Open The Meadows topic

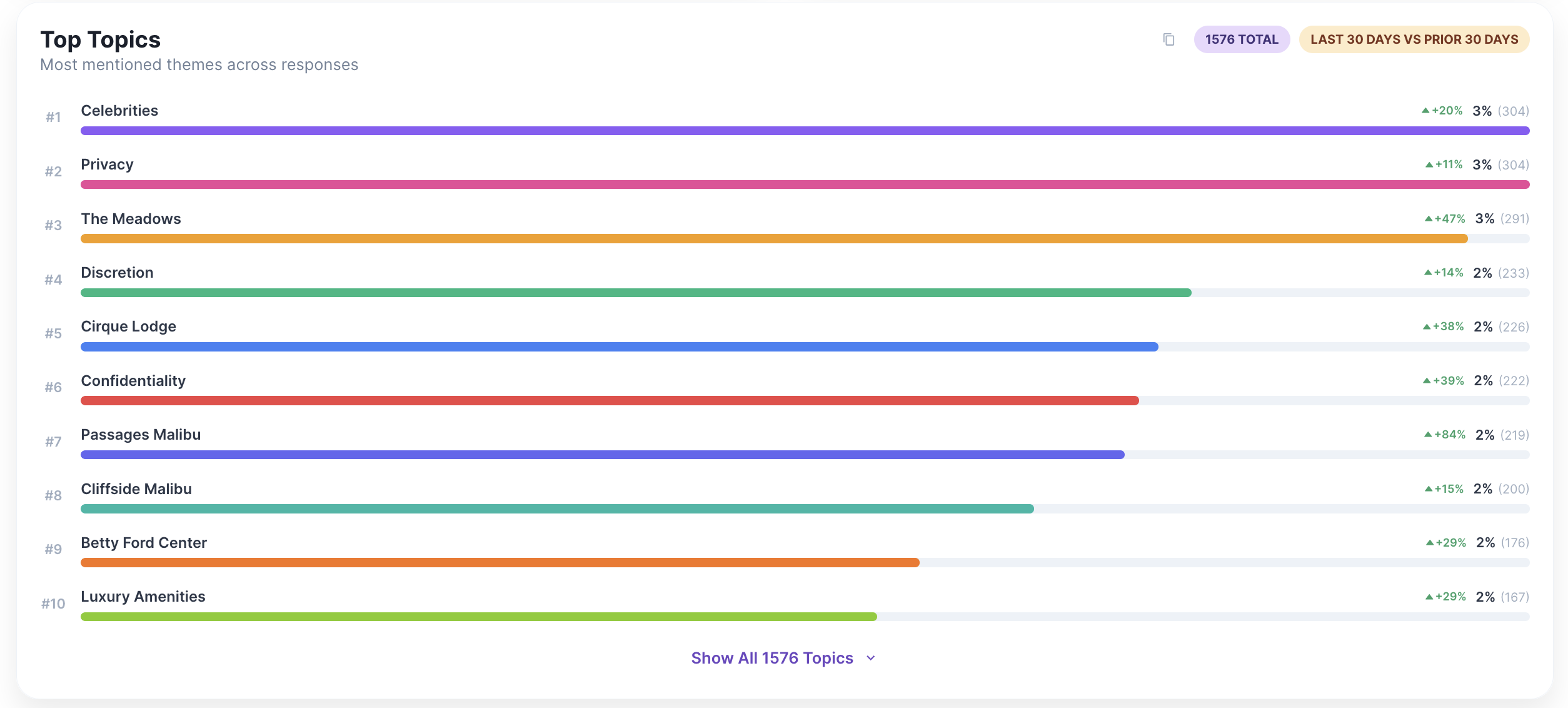point(131,219)
